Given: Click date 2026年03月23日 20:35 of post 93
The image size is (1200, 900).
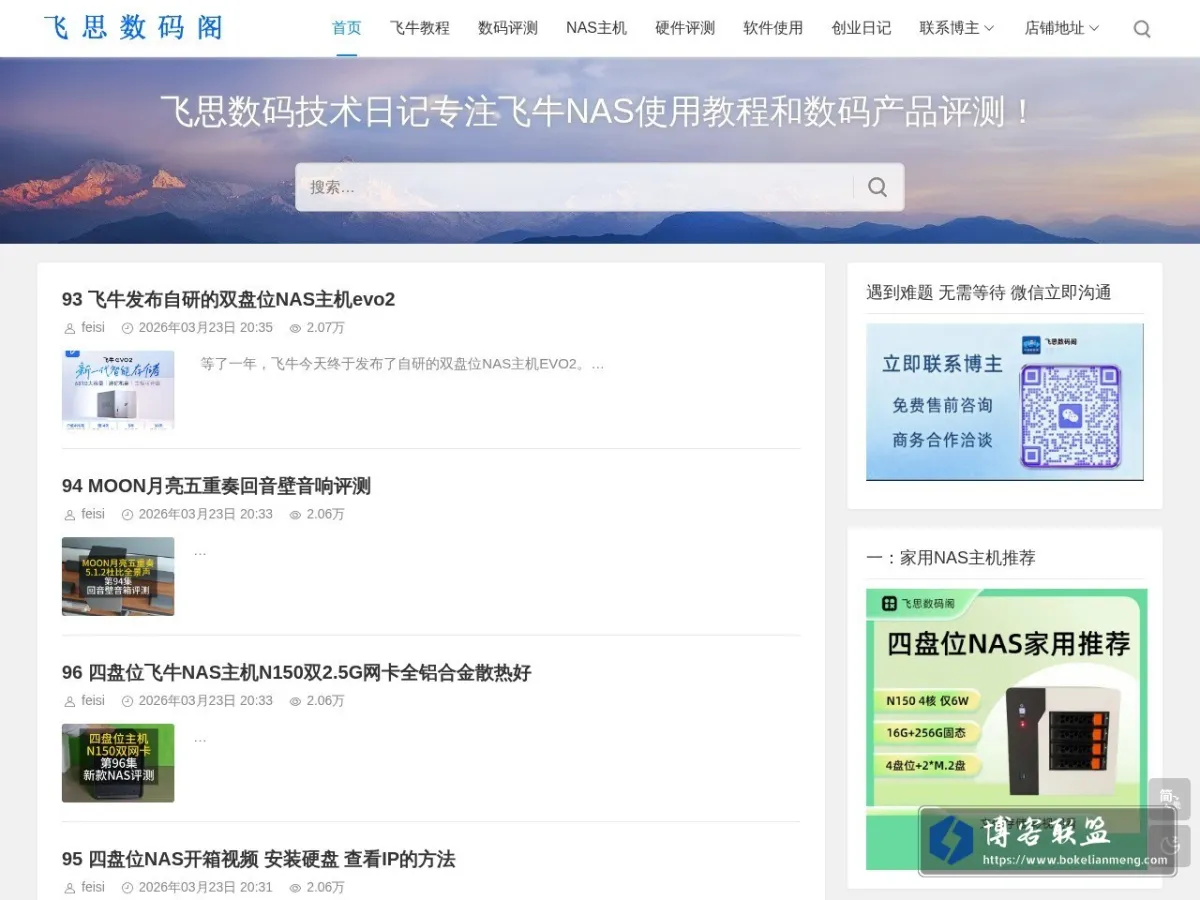Looking at the screenshot, I should pos(205,328).
